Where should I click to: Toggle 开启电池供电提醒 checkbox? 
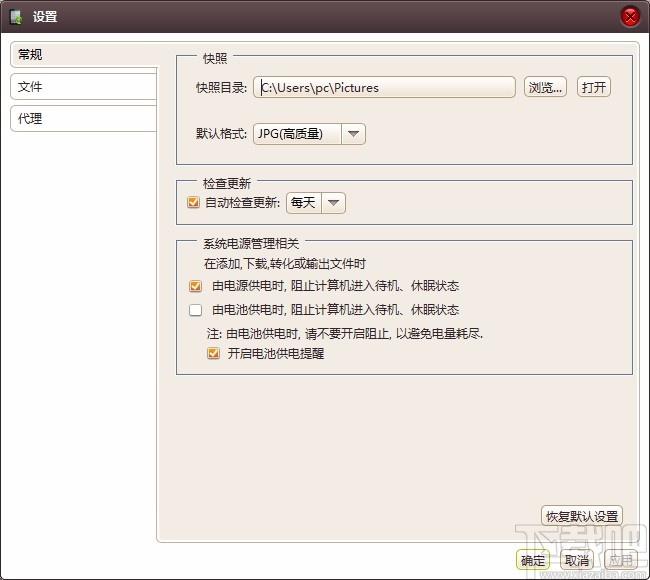pos(213,353)
